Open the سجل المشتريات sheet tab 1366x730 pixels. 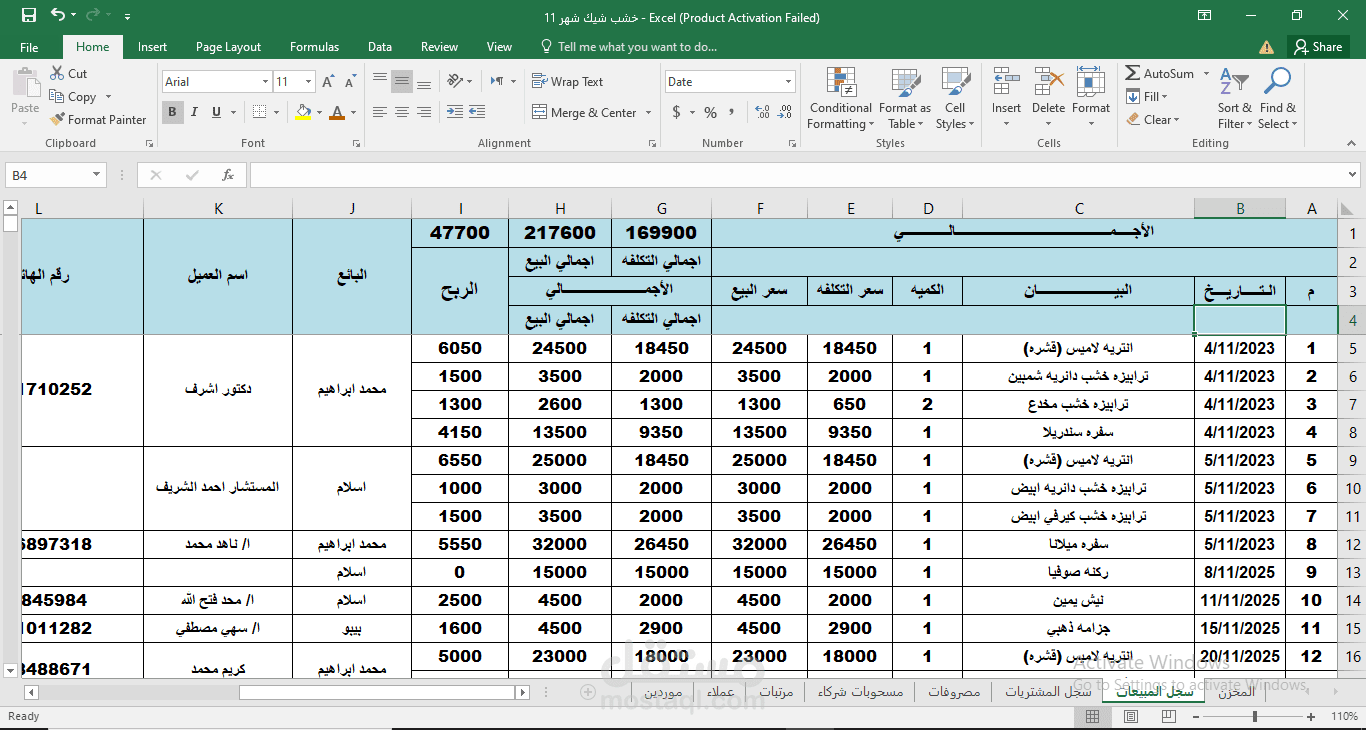pos(1048,692)
